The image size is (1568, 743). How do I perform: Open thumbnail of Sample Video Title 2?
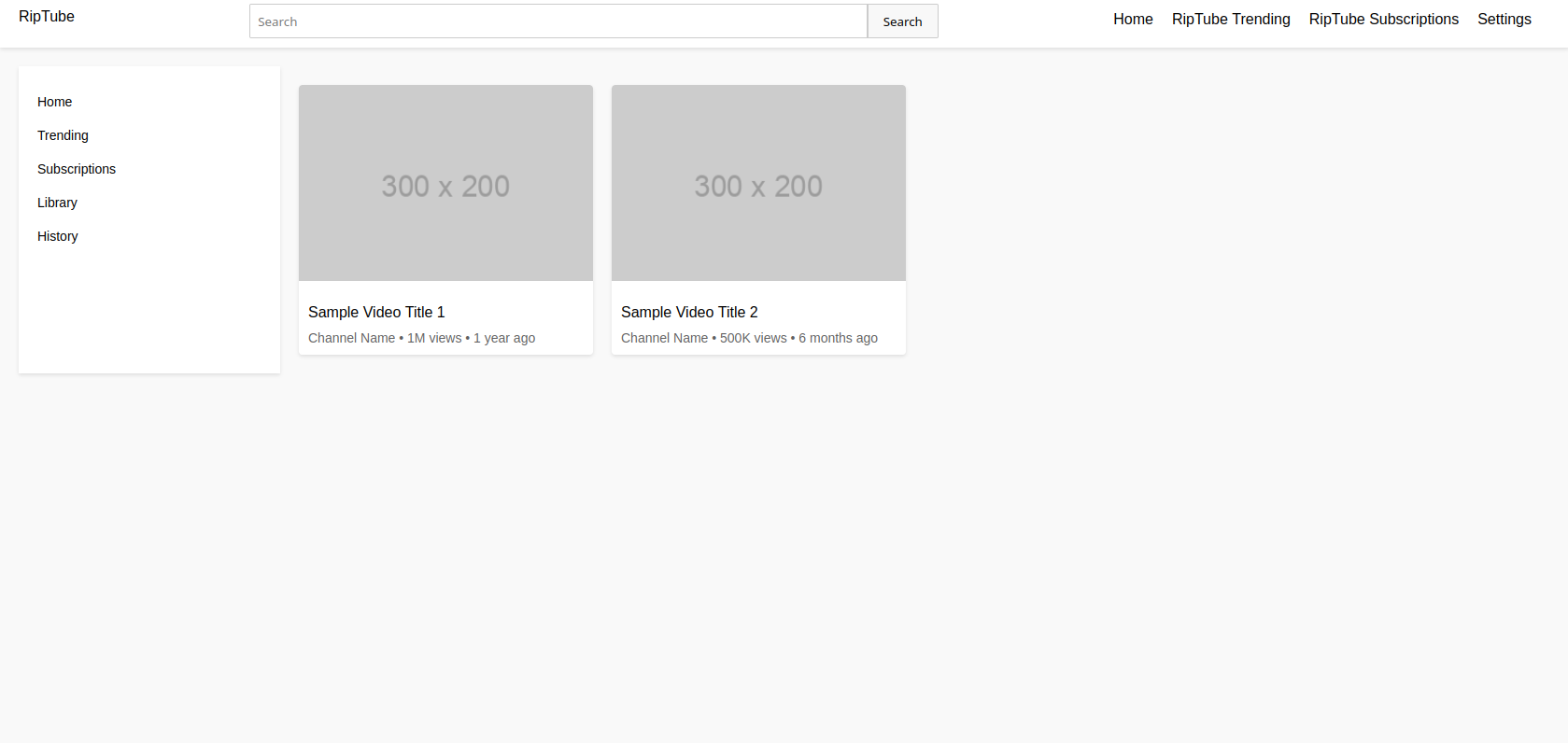click(758, 183)
